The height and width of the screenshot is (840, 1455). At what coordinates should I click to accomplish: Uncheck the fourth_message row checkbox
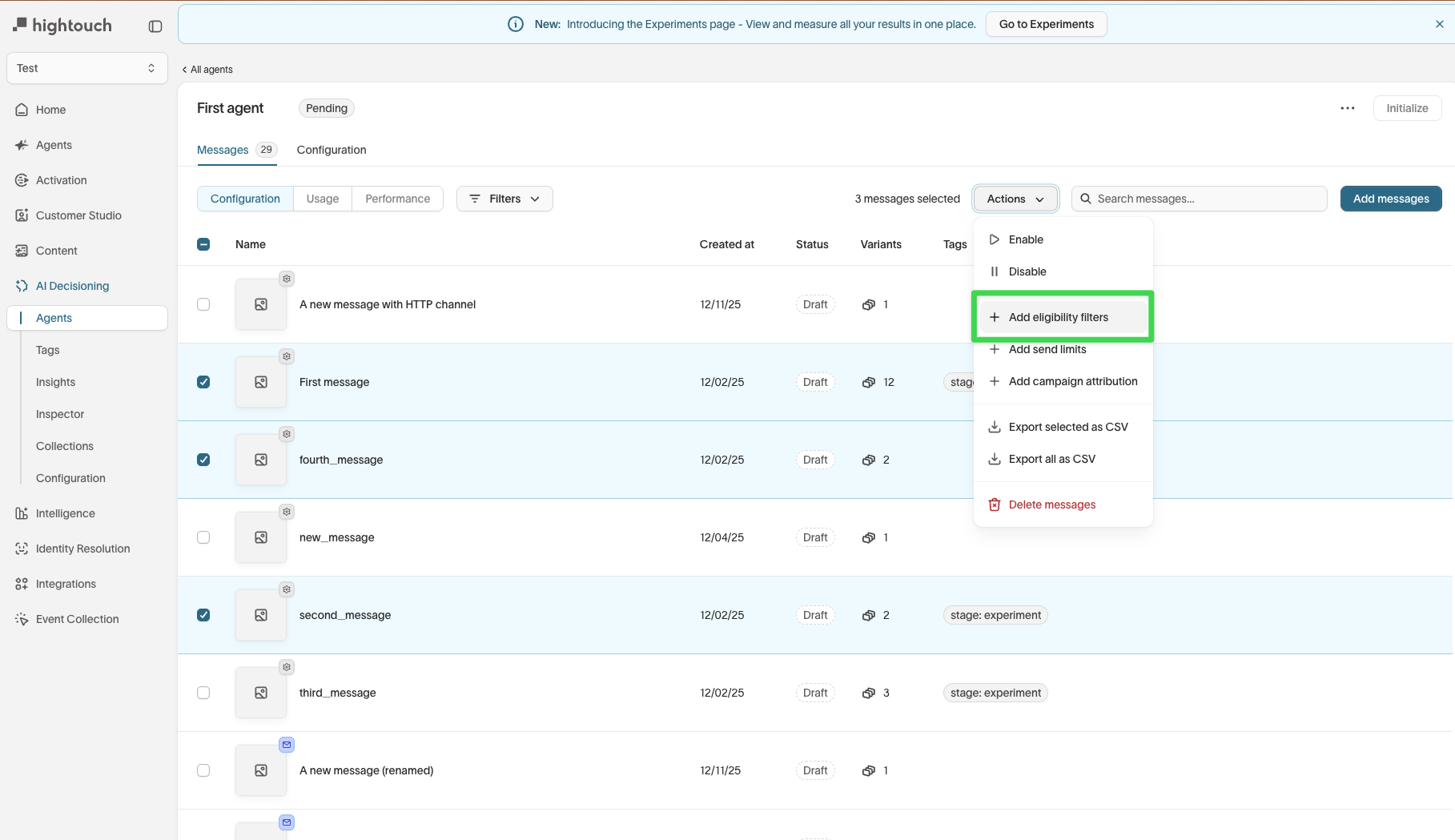(x=203, y=460)
